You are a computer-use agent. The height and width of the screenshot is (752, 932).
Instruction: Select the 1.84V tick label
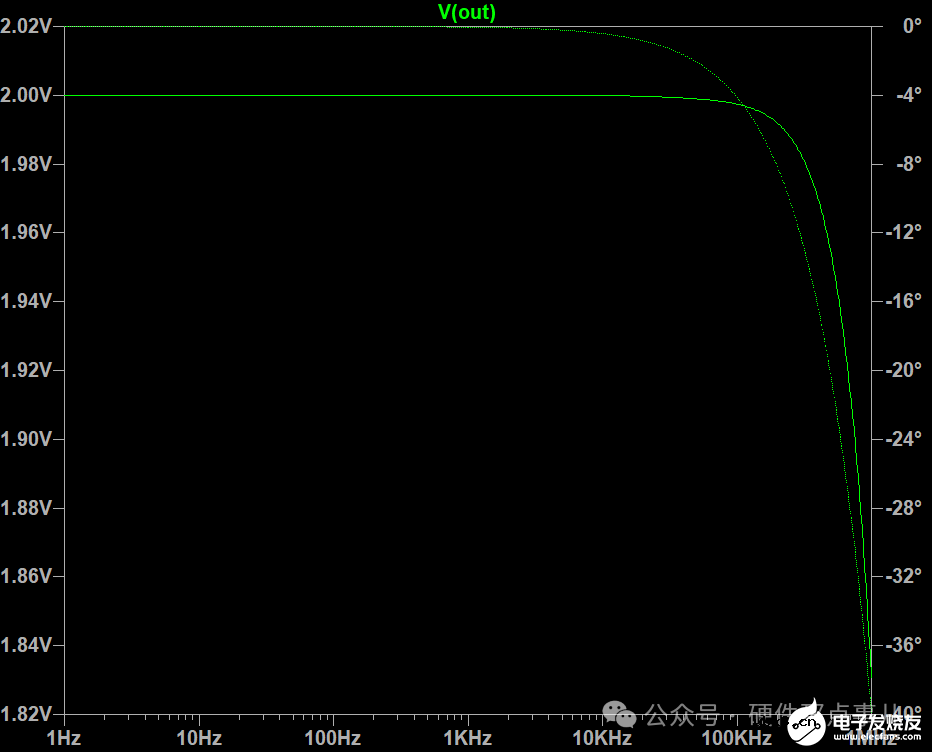point(26,645)
